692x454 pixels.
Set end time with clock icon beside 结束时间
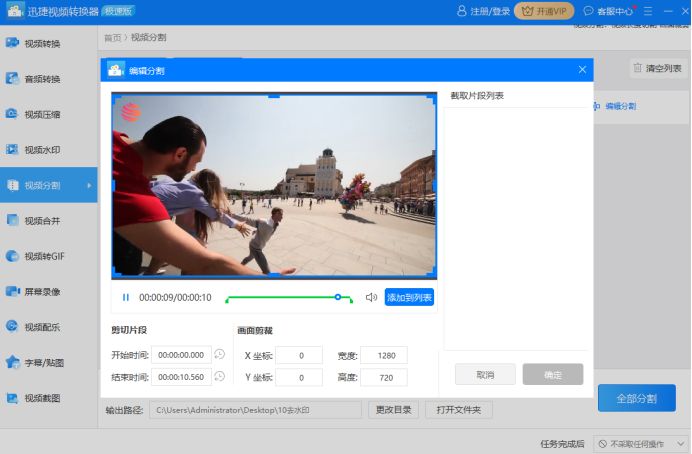pyautogui.click(x=219, y=376)
